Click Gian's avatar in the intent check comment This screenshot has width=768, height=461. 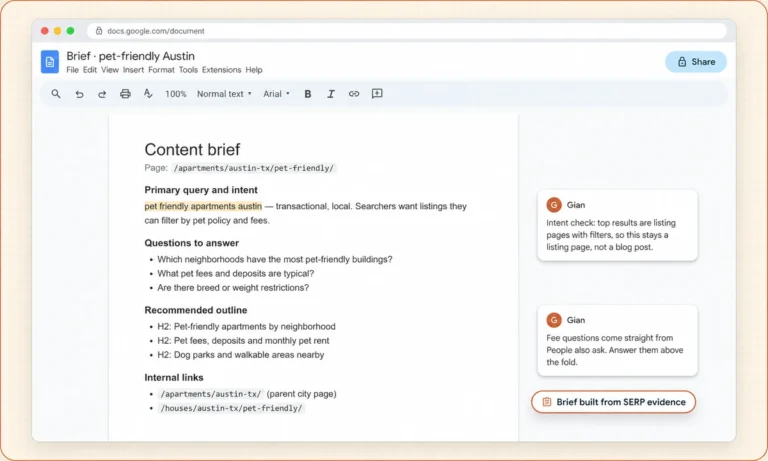(x=554, y=205)
